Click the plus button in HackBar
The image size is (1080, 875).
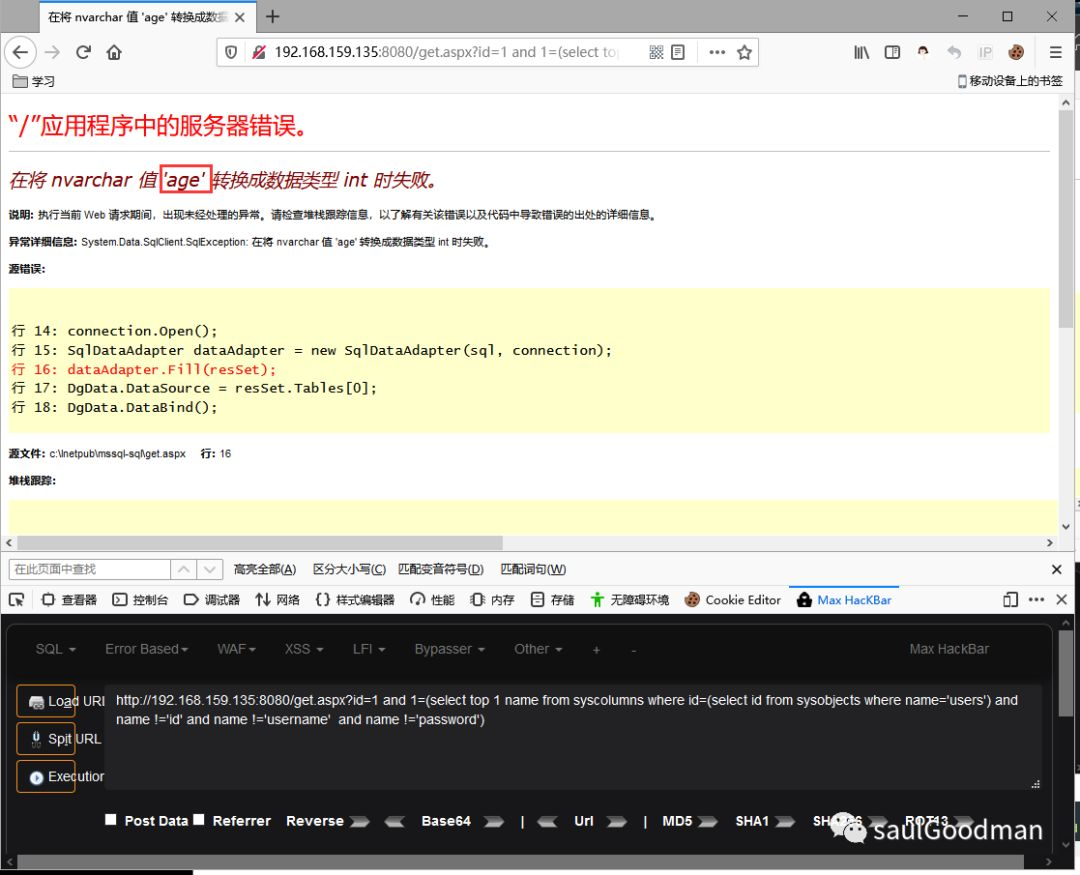point(596,650)
